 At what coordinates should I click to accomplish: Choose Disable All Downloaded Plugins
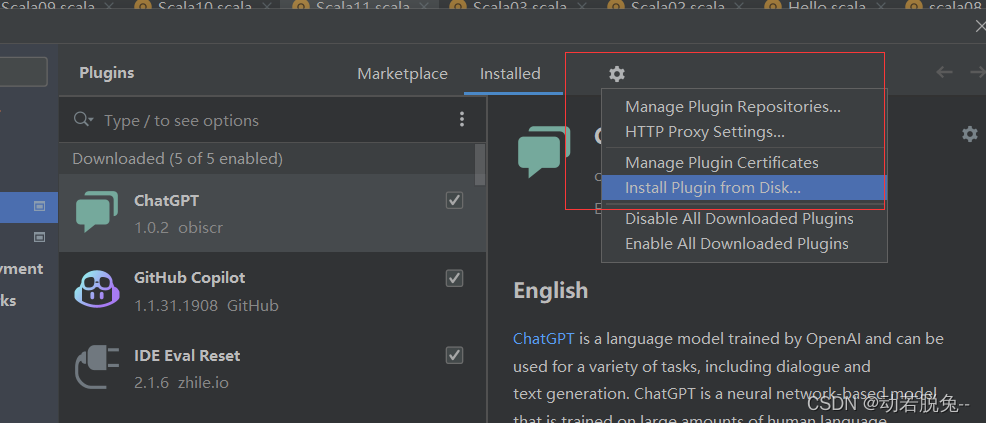(745, 219)
